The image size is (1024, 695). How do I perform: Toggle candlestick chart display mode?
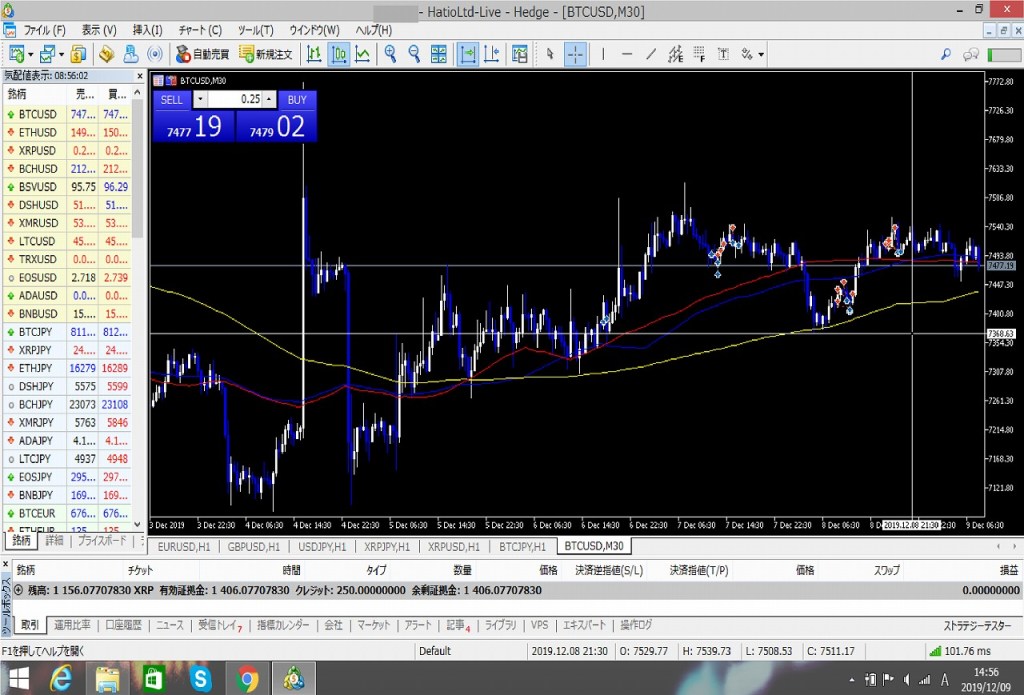338,54
